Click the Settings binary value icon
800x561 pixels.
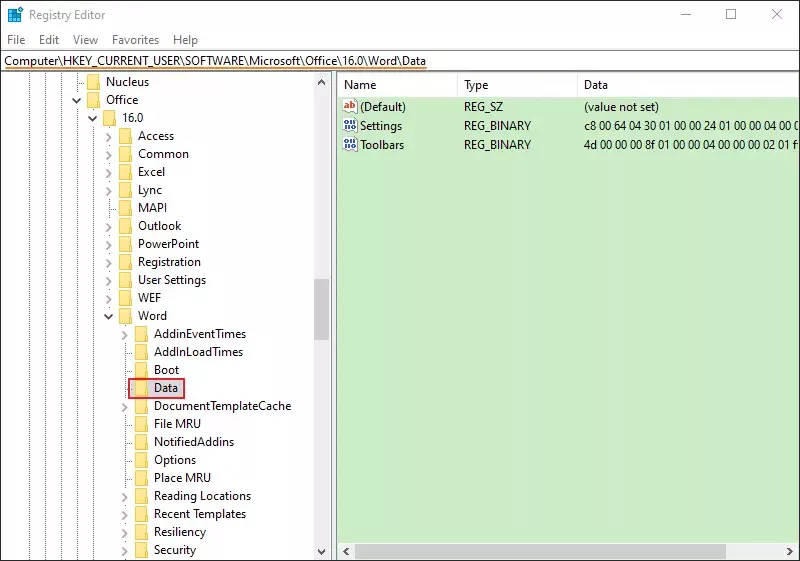[350, 125]
